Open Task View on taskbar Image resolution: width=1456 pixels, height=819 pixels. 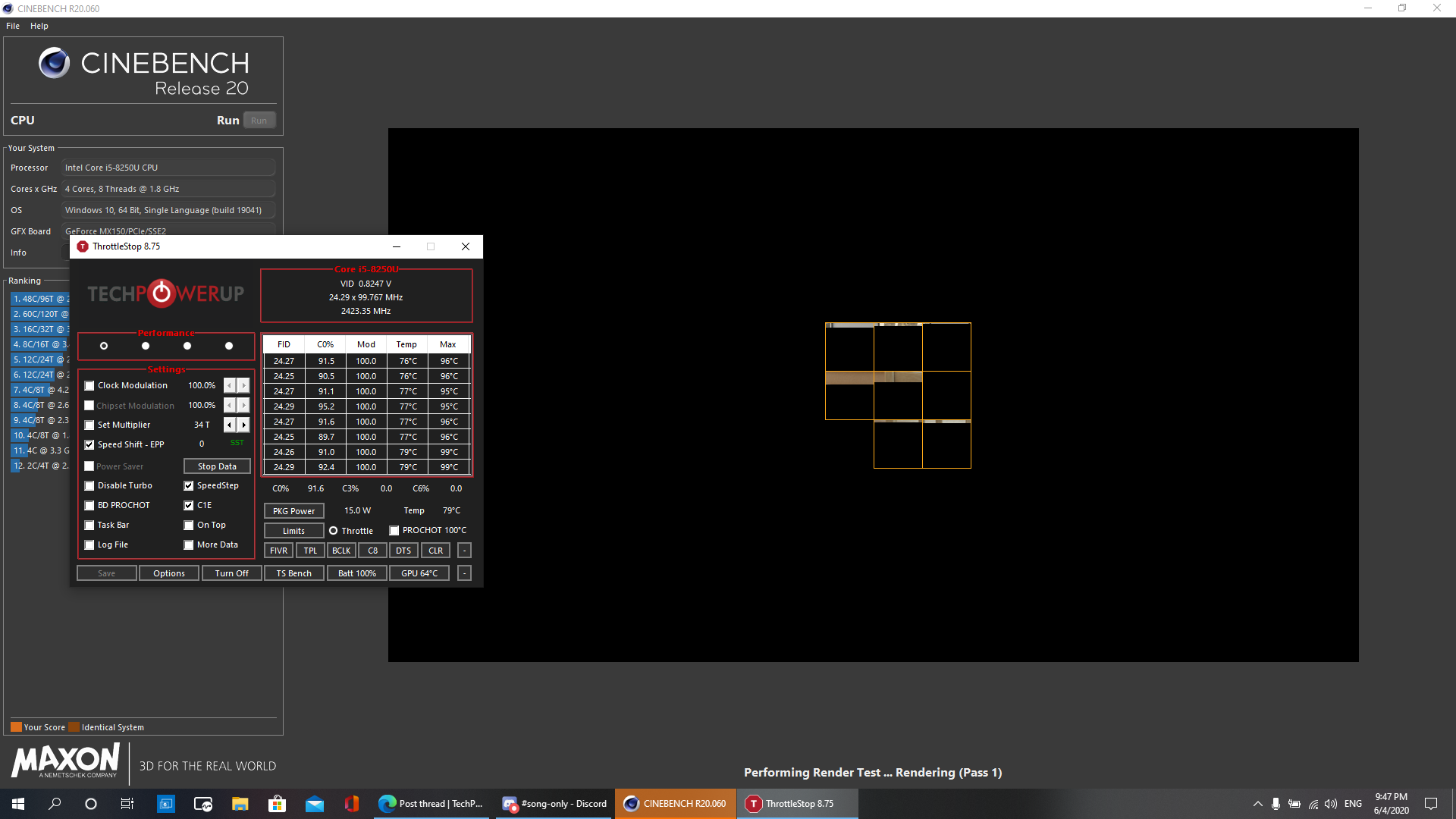(x=127, y=804)
